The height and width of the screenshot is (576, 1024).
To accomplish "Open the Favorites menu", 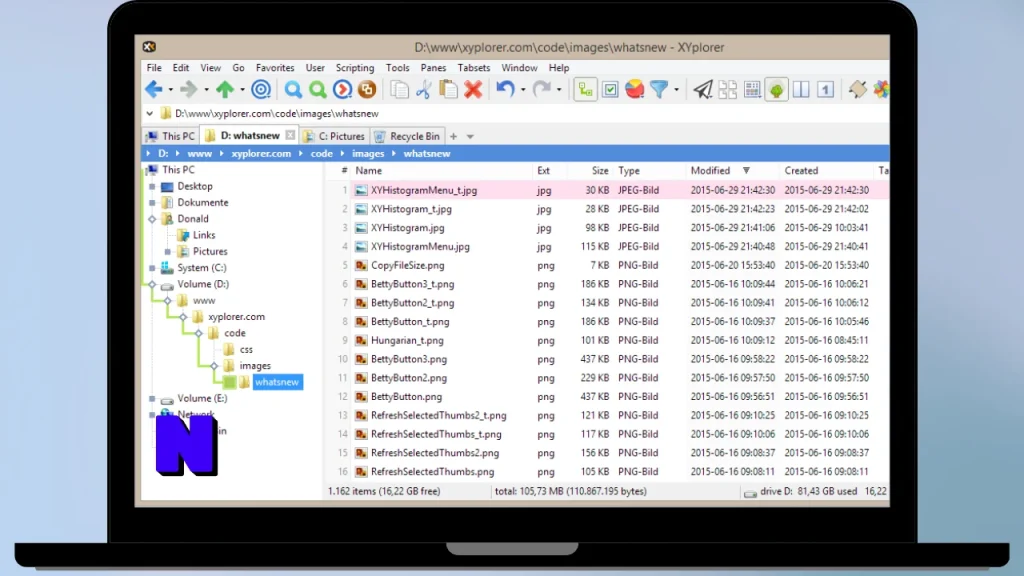I will (275, 68).
